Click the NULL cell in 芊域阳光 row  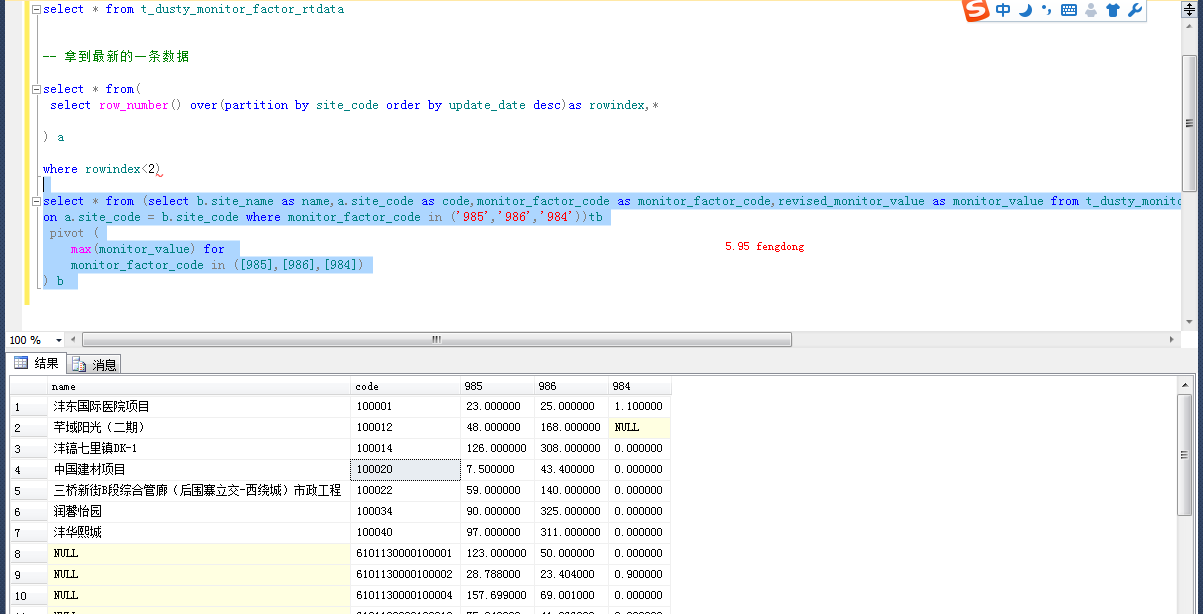[x=640, y=428]
